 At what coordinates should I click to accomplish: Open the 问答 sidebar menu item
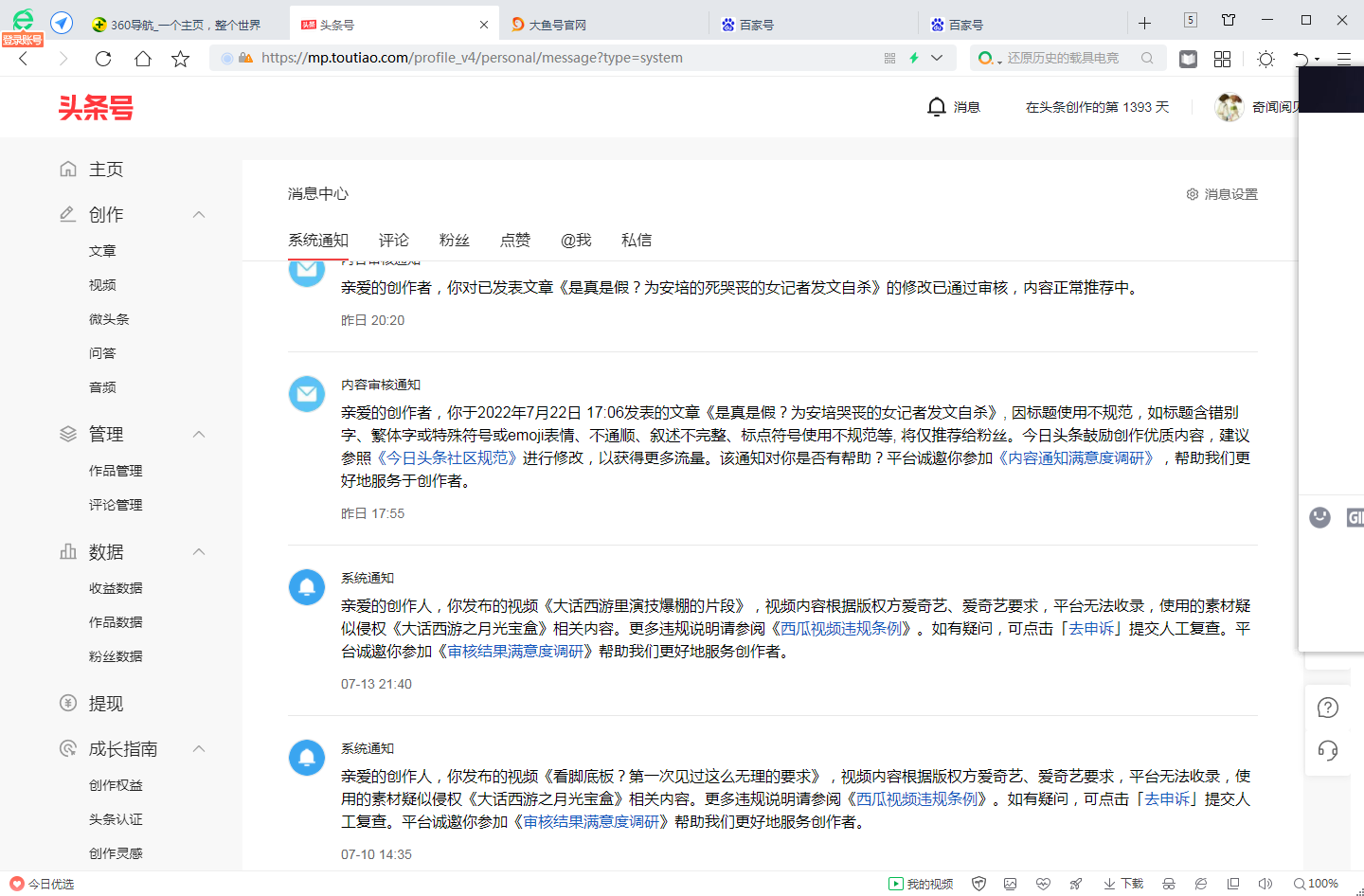(x=102, y=353)
